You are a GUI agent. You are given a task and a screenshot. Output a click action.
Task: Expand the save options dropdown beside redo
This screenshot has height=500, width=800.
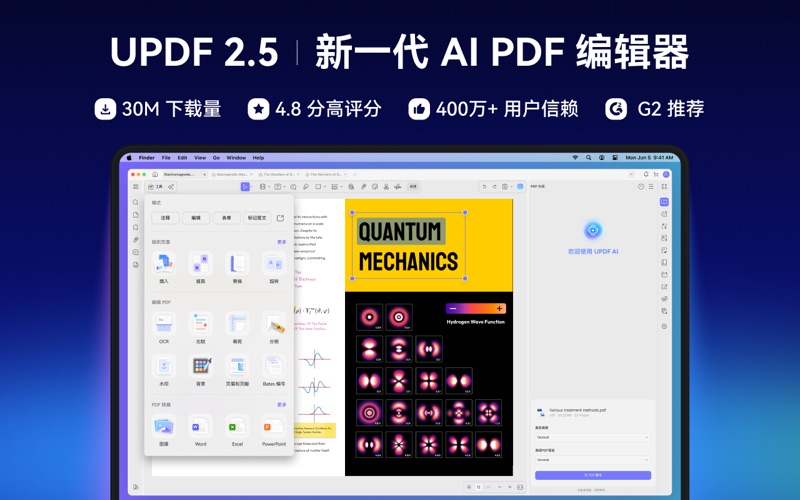[511, 187]
